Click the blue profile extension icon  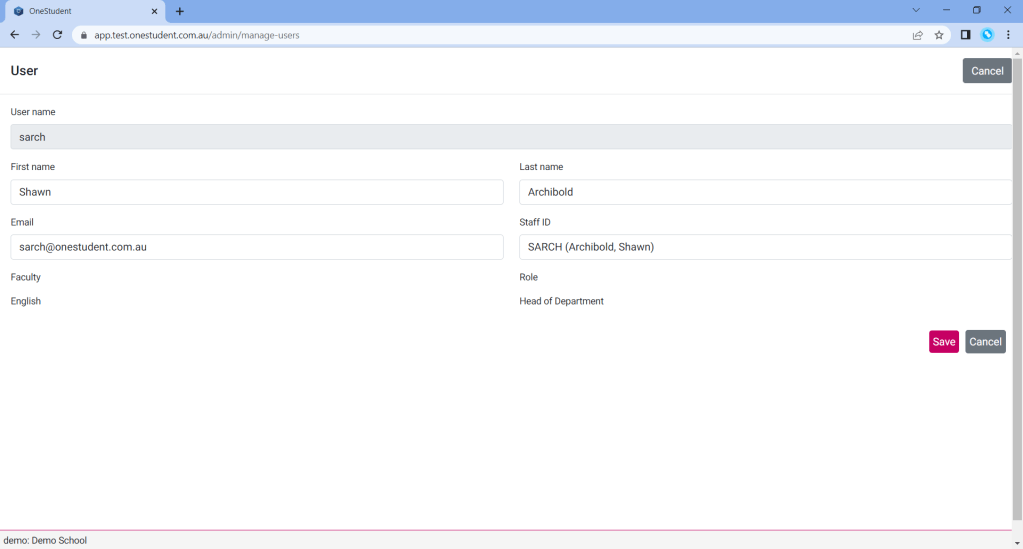(987, 35)
